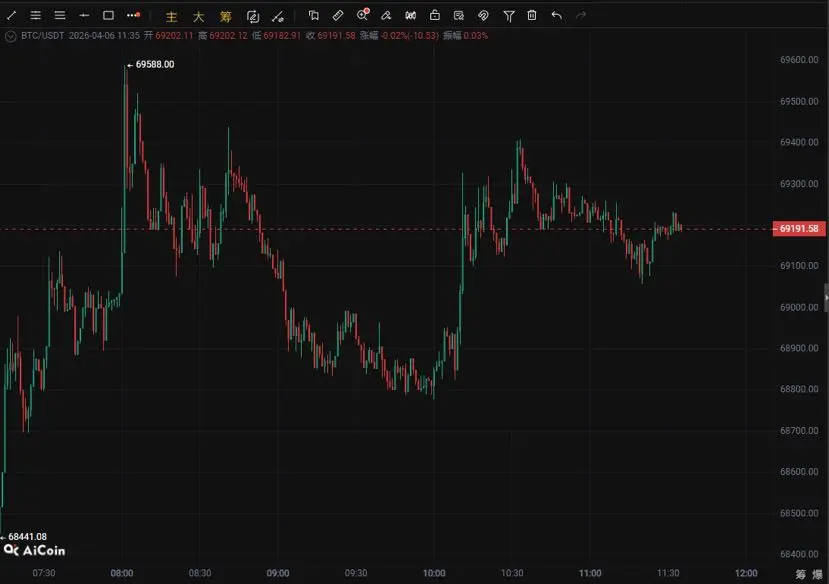829x584 pixels.
Task: Select the eraser tool
Action: pos(386,15)
